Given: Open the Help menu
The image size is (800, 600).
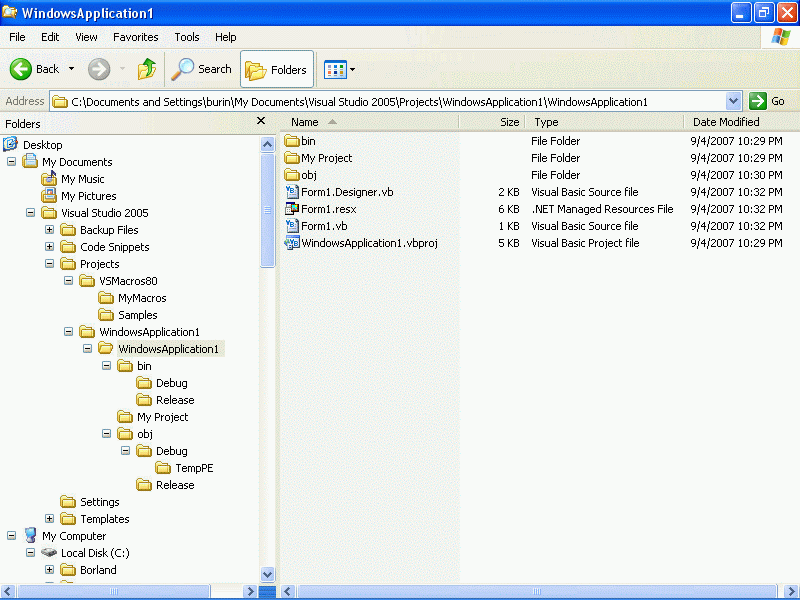Looking at the screenshot, I should (x=226, y=37).
